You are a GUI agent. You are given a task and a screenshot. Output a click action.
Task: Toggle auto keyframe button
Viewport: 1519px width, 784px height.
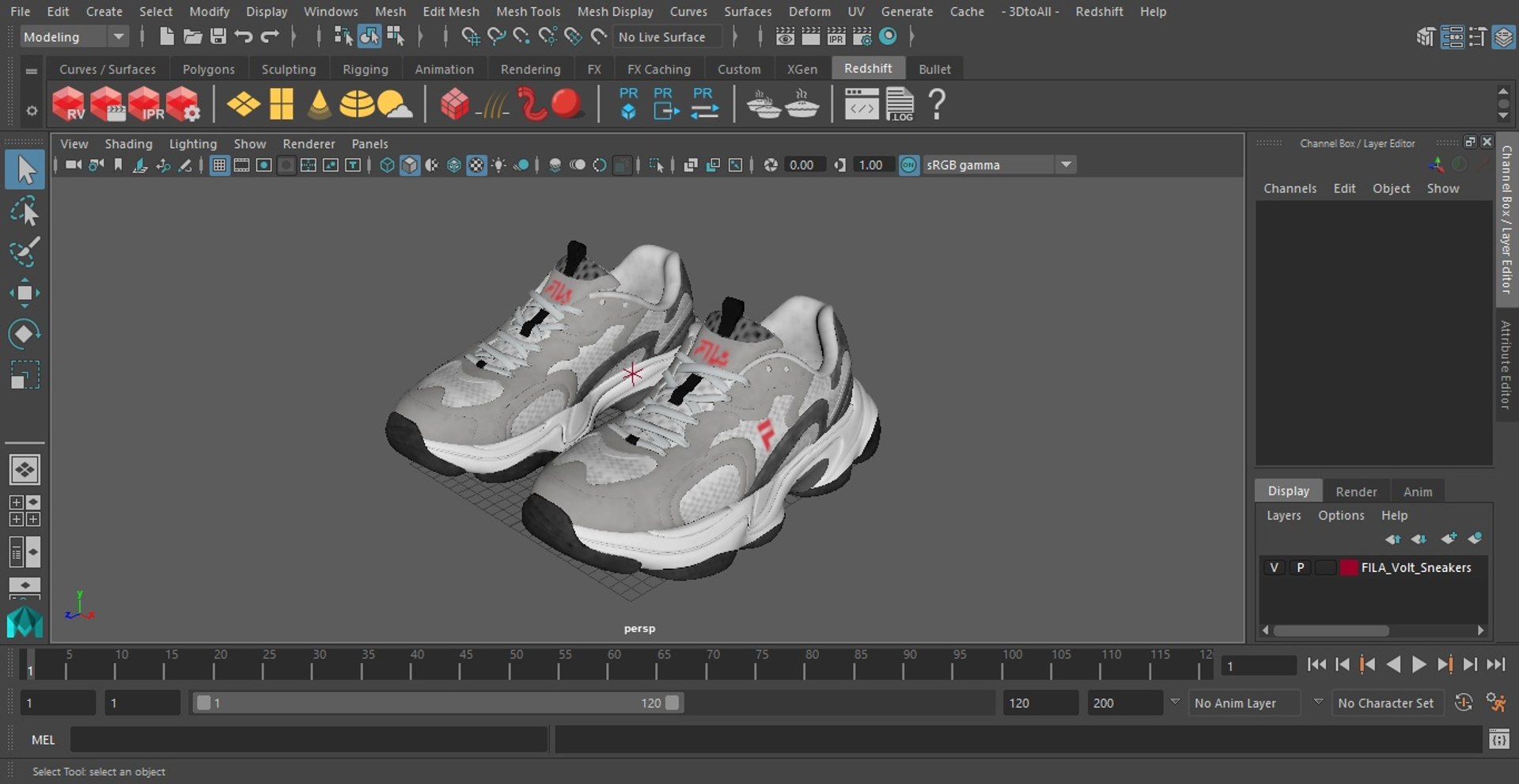(x=1464, y=703)
